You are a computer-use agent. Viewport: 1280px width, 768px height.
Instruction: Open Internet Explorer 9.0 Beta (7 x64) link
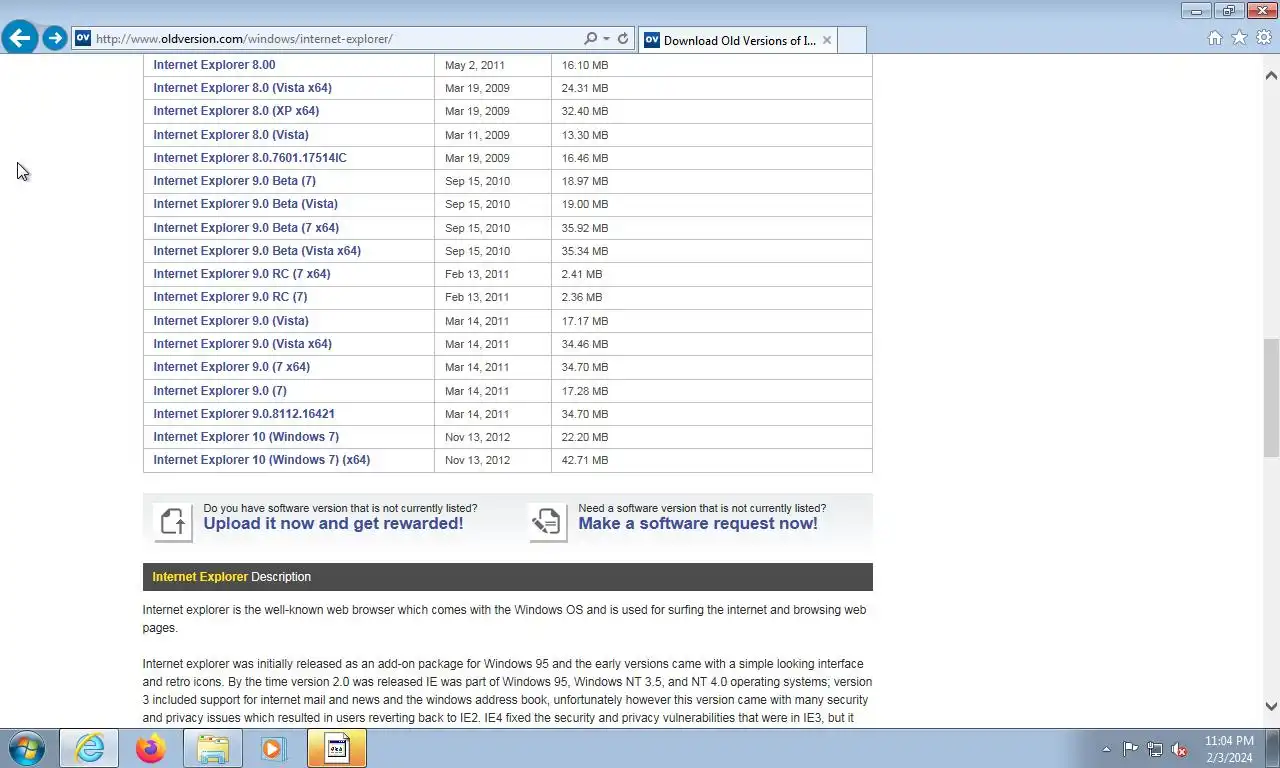246,228
